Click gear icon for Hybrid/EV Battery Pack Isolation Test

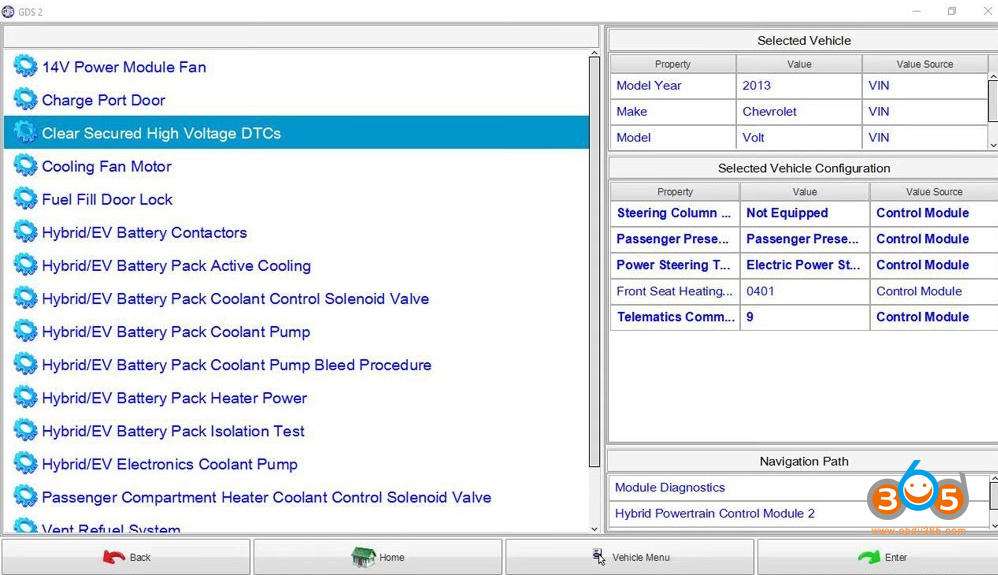point(25,431)
